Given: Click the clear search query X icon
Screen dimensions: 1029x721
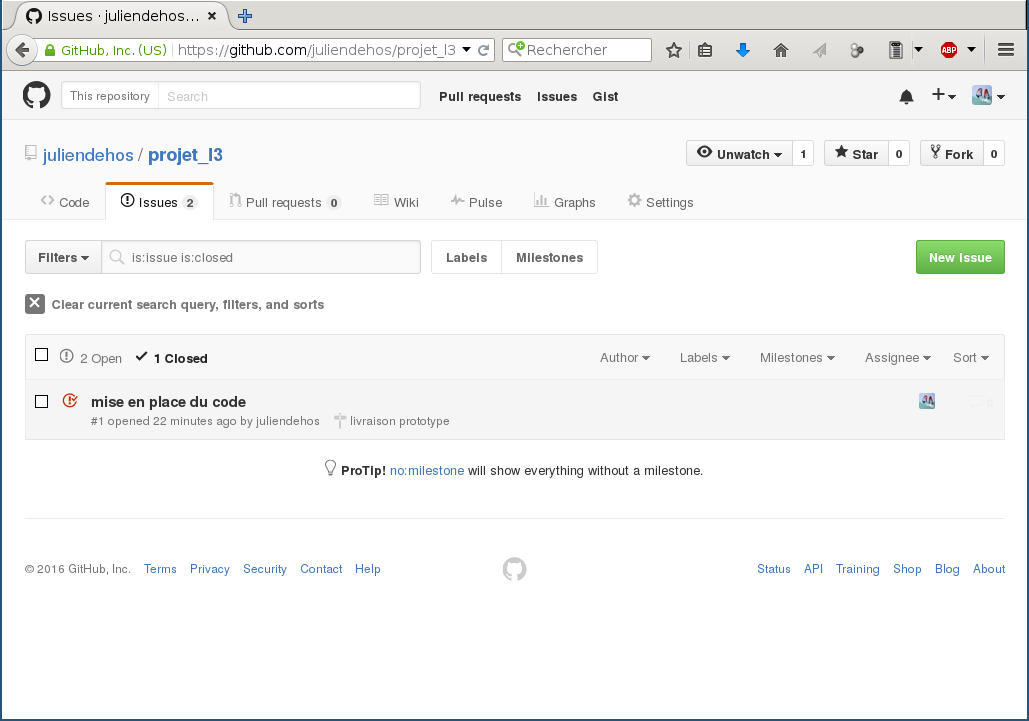Looking at the screenshot, I should point(35,304).
